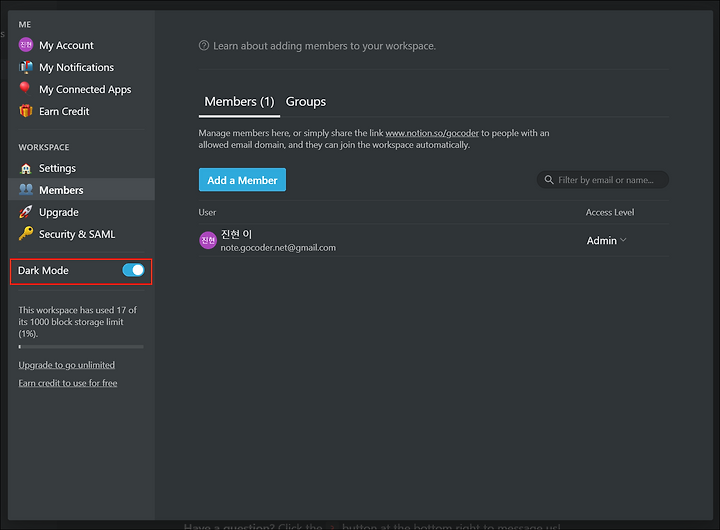
Task: Click the Earn Credit gift icon
Action: 26,111
